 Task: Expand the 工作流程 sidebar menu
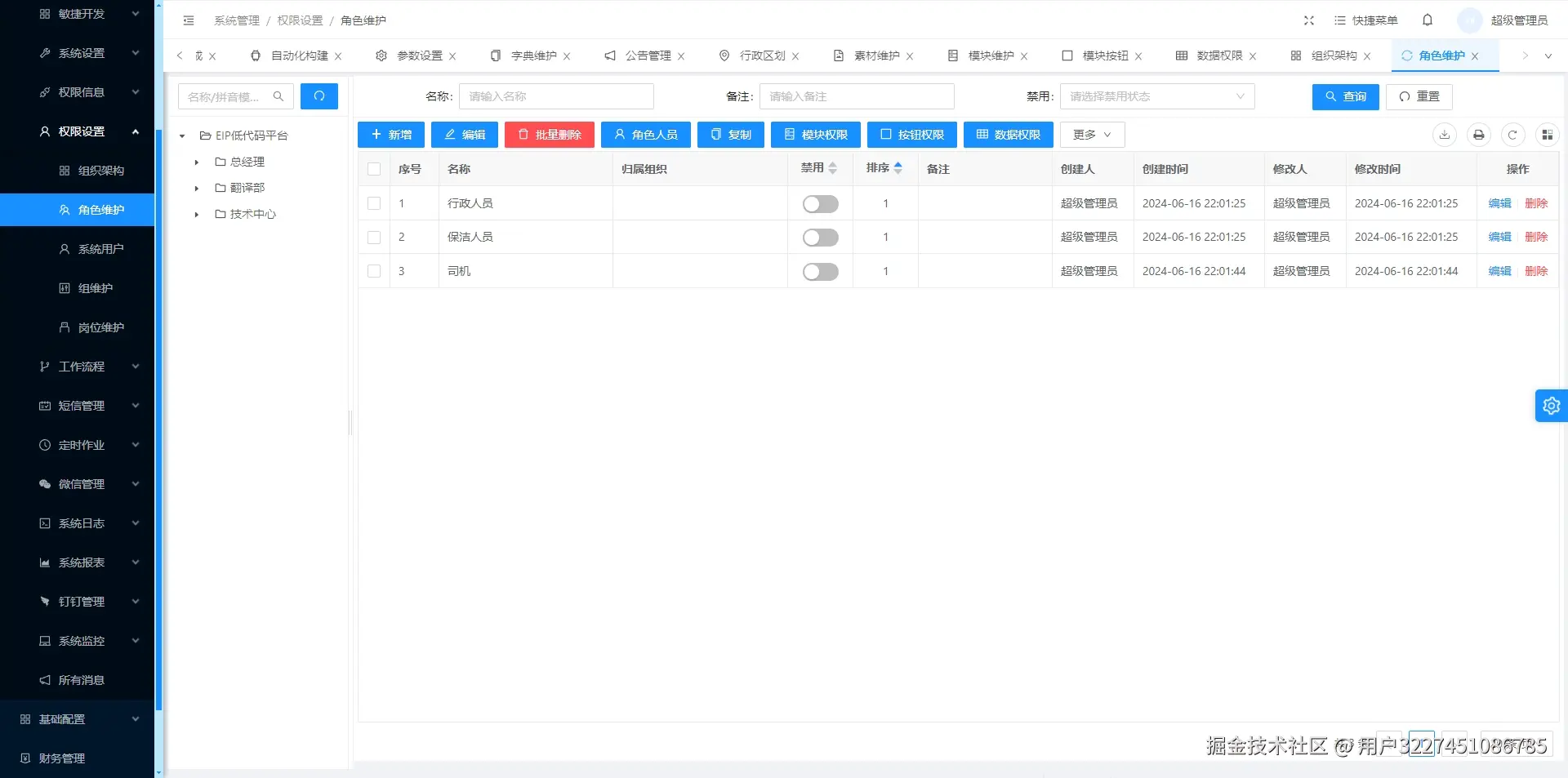point(78,367)
